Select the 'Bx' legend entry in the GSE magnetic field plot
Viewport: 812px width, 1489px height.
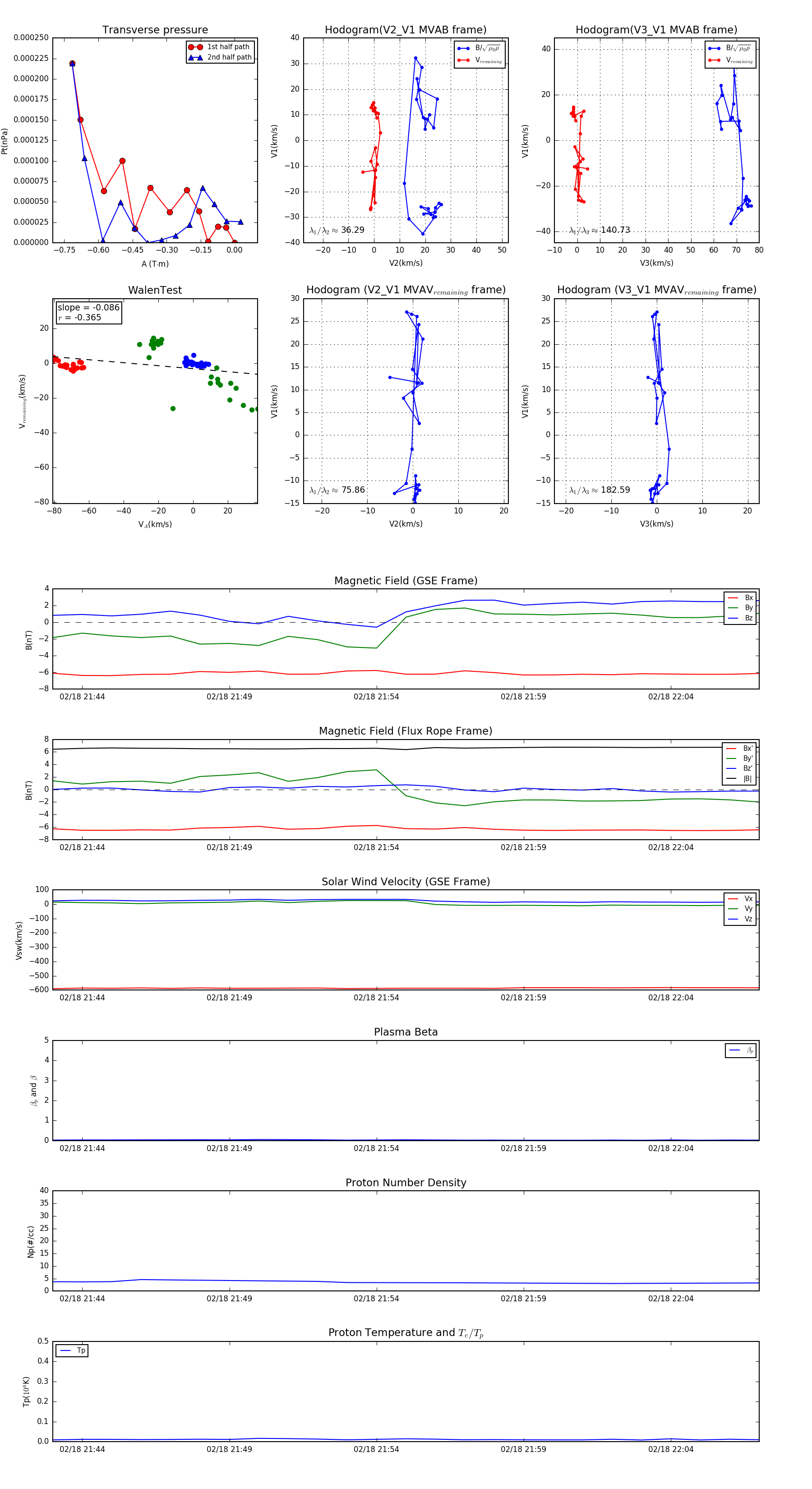click(x=740, y=598)
